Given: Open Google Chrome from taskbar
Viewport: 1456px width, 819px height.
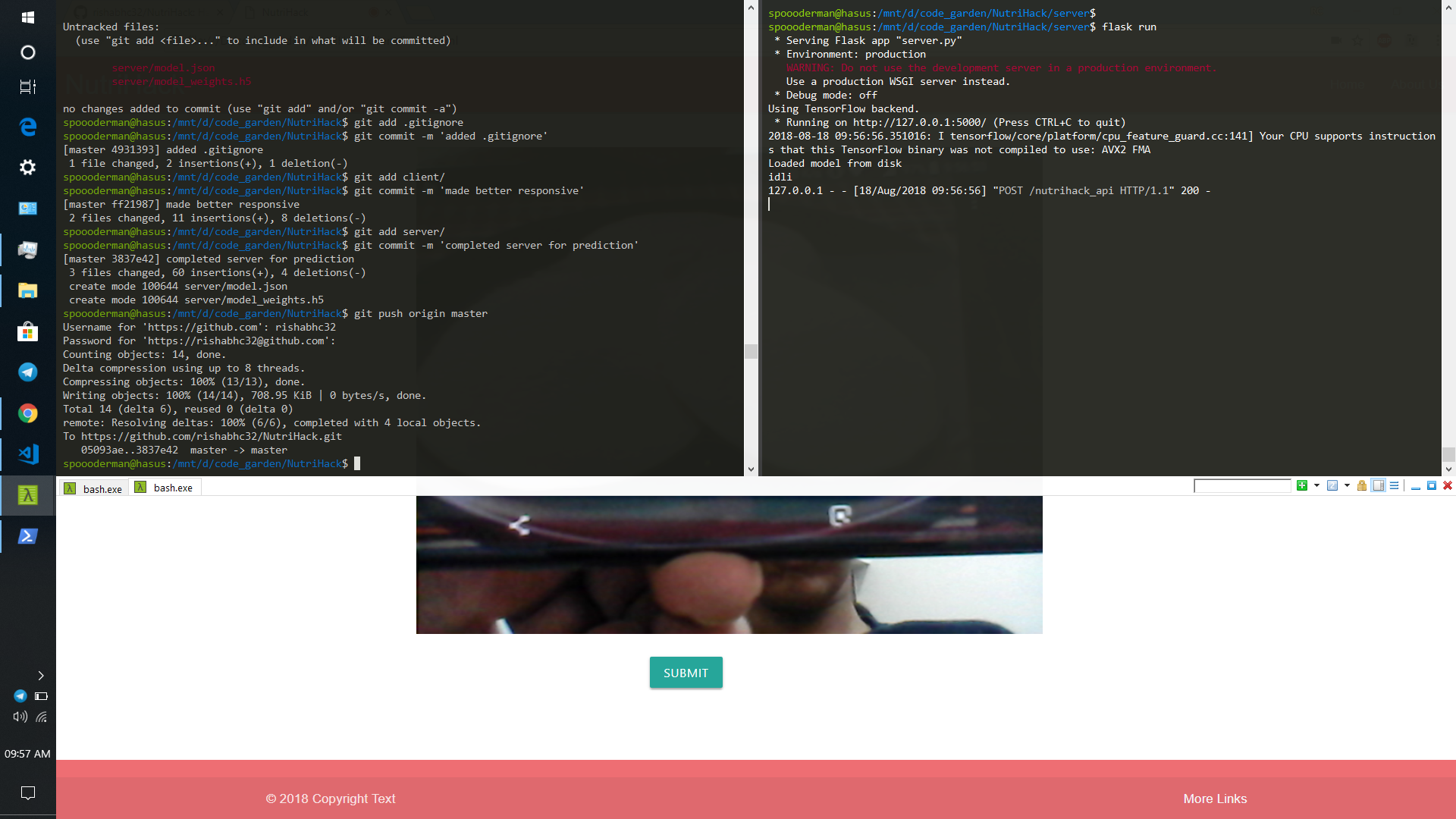Looking at the screenshot, I should [x=28, y=413].
